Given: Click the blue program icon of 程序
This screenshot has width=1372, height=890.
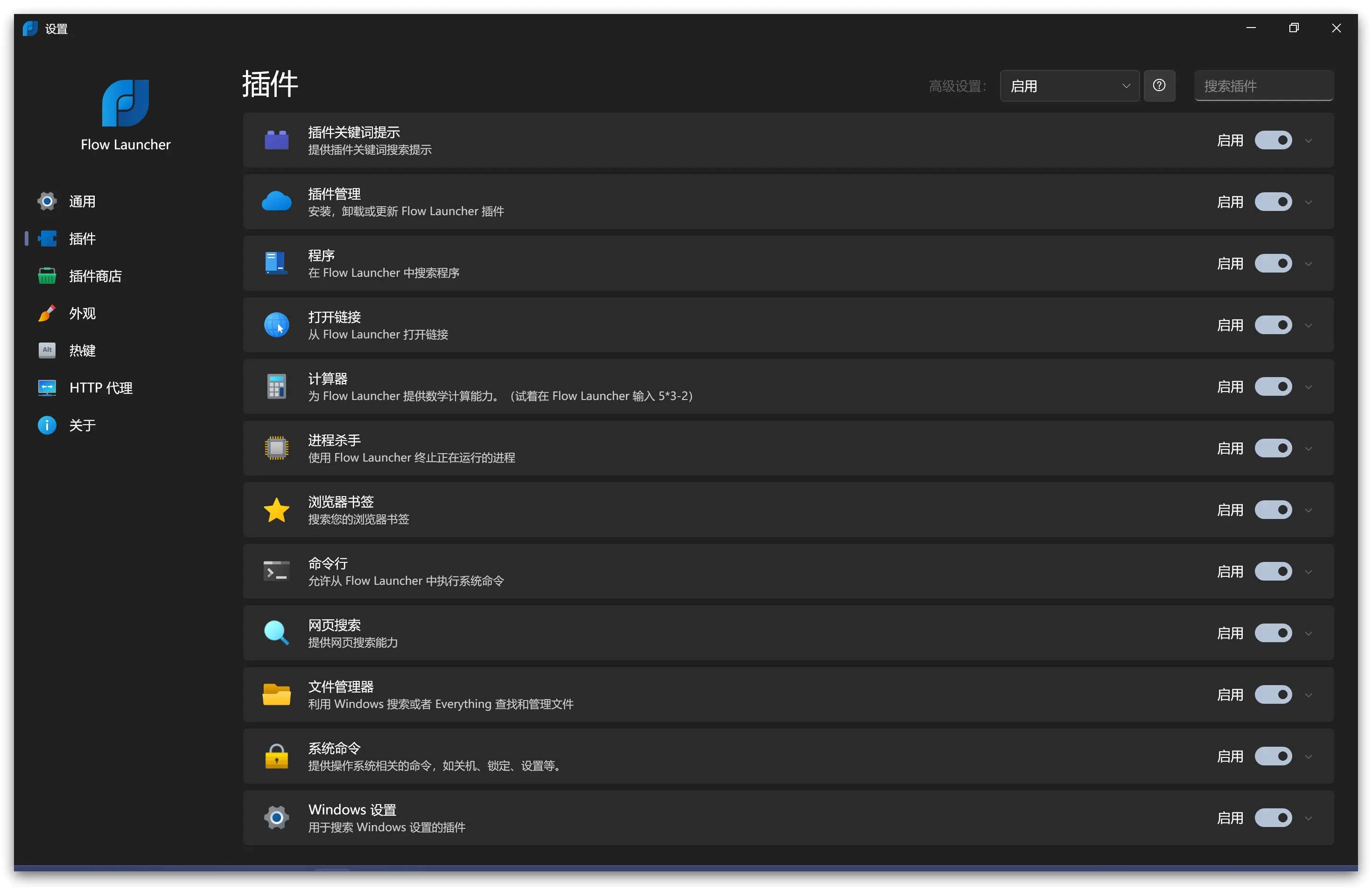Looking at the screenshot, I should [x=276, y=263].
